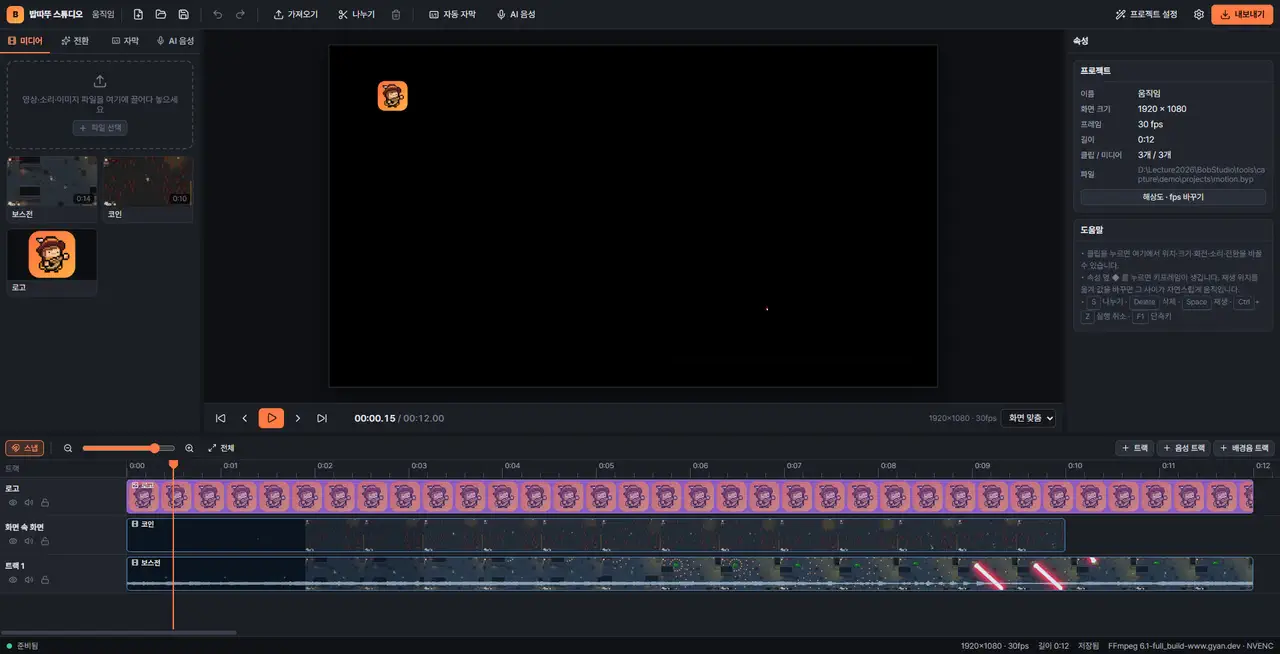The width and height of the screenshot is (1280, 654).
Task: Add a new track with + 트랙
Action: point(1135,448)
